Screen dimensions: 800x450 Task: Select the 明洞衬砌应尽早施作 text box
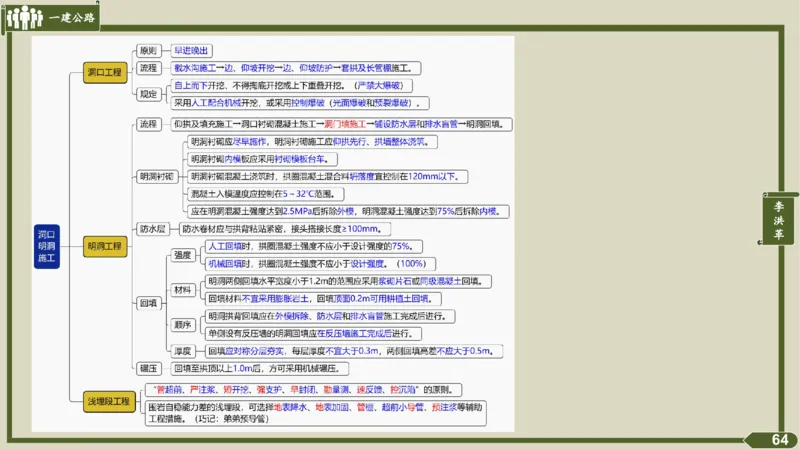[312, 141]
